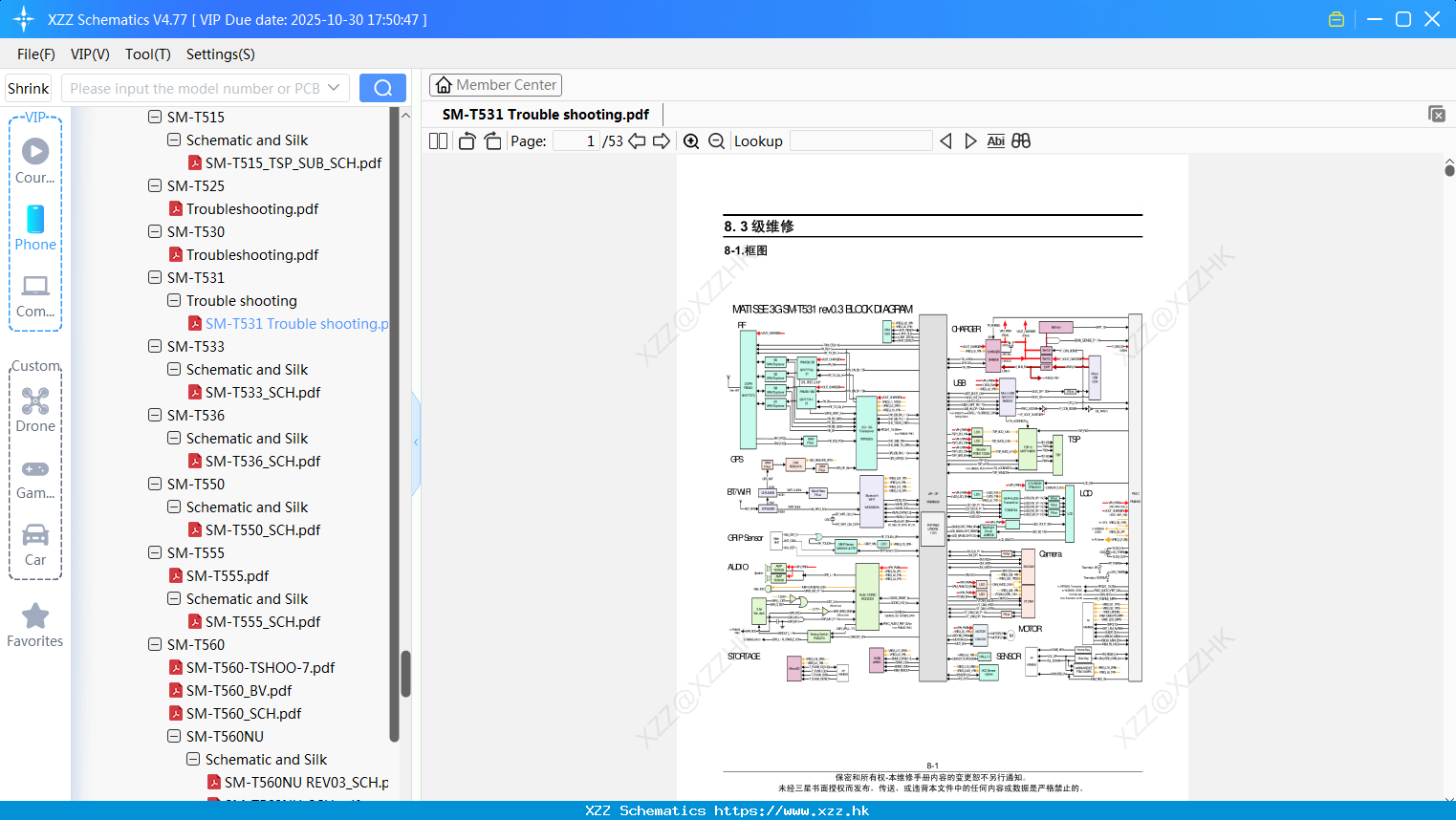The height and width of the screenshot is (820, 1456).
Task: Click the briefcase icon in title bar
Action: pos(1336,19)
